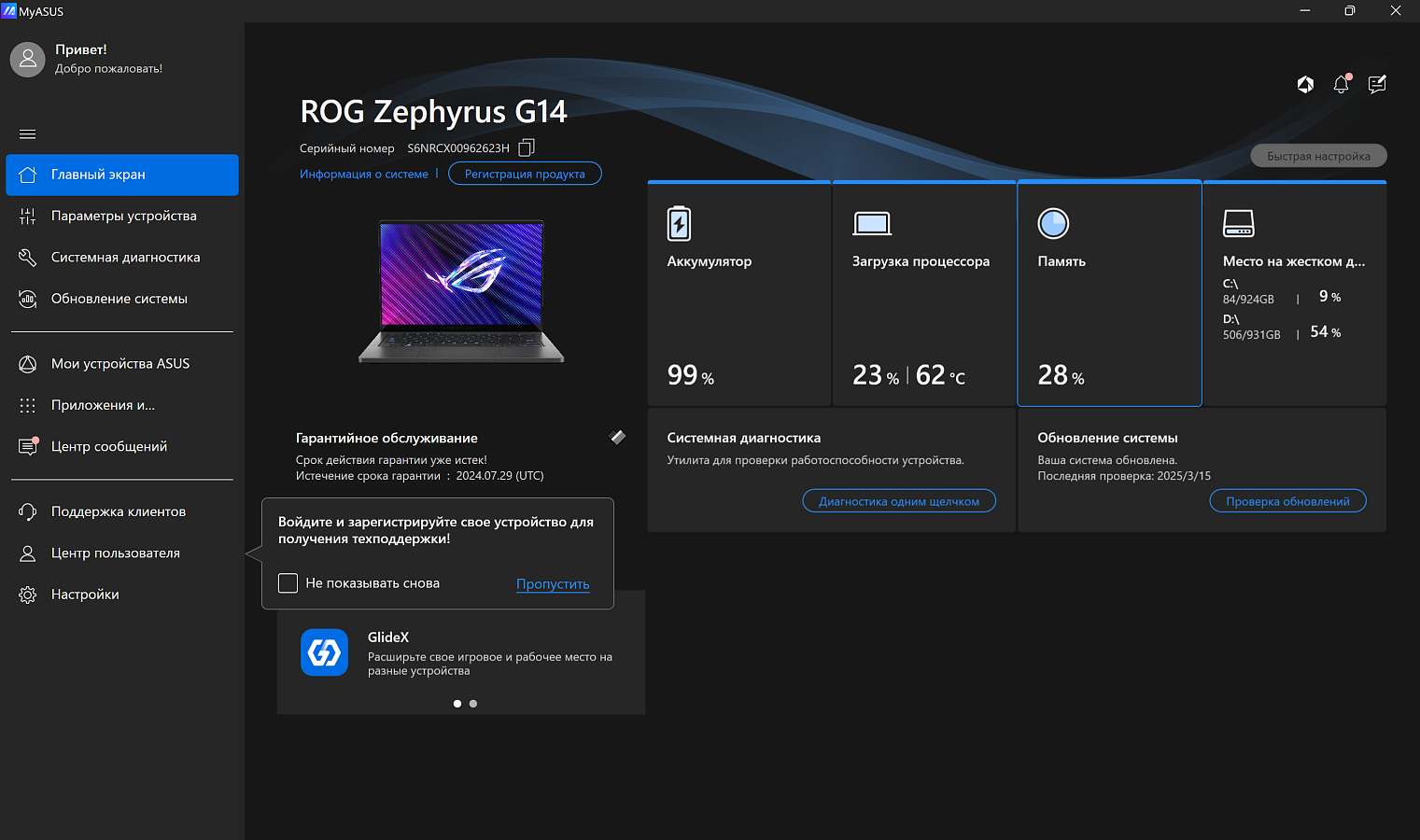
Task: Click the GlideX description text
Action: (490, 664)
